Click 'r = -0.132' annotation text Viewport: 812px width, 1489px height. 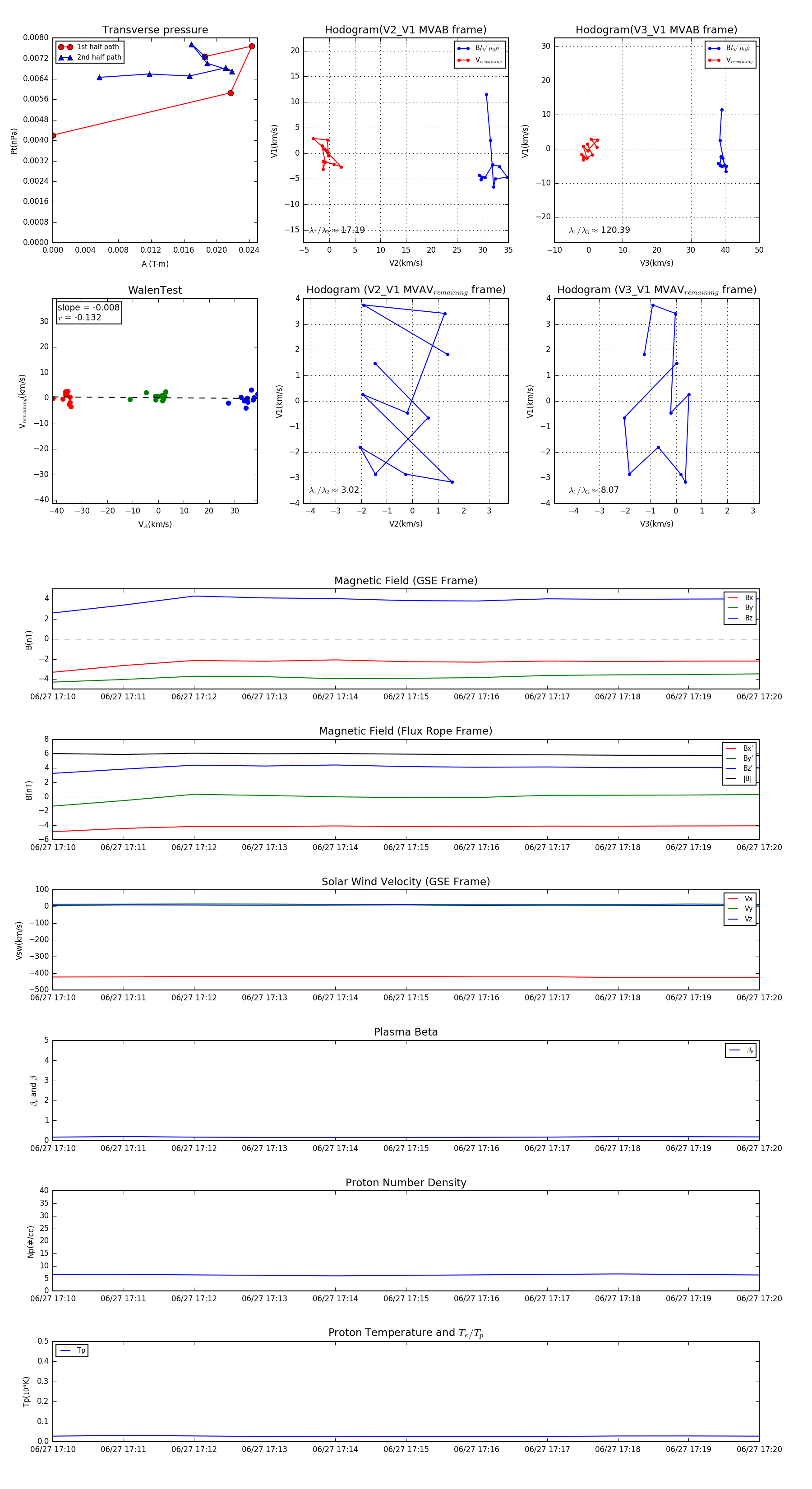click(x=80, y=317)
